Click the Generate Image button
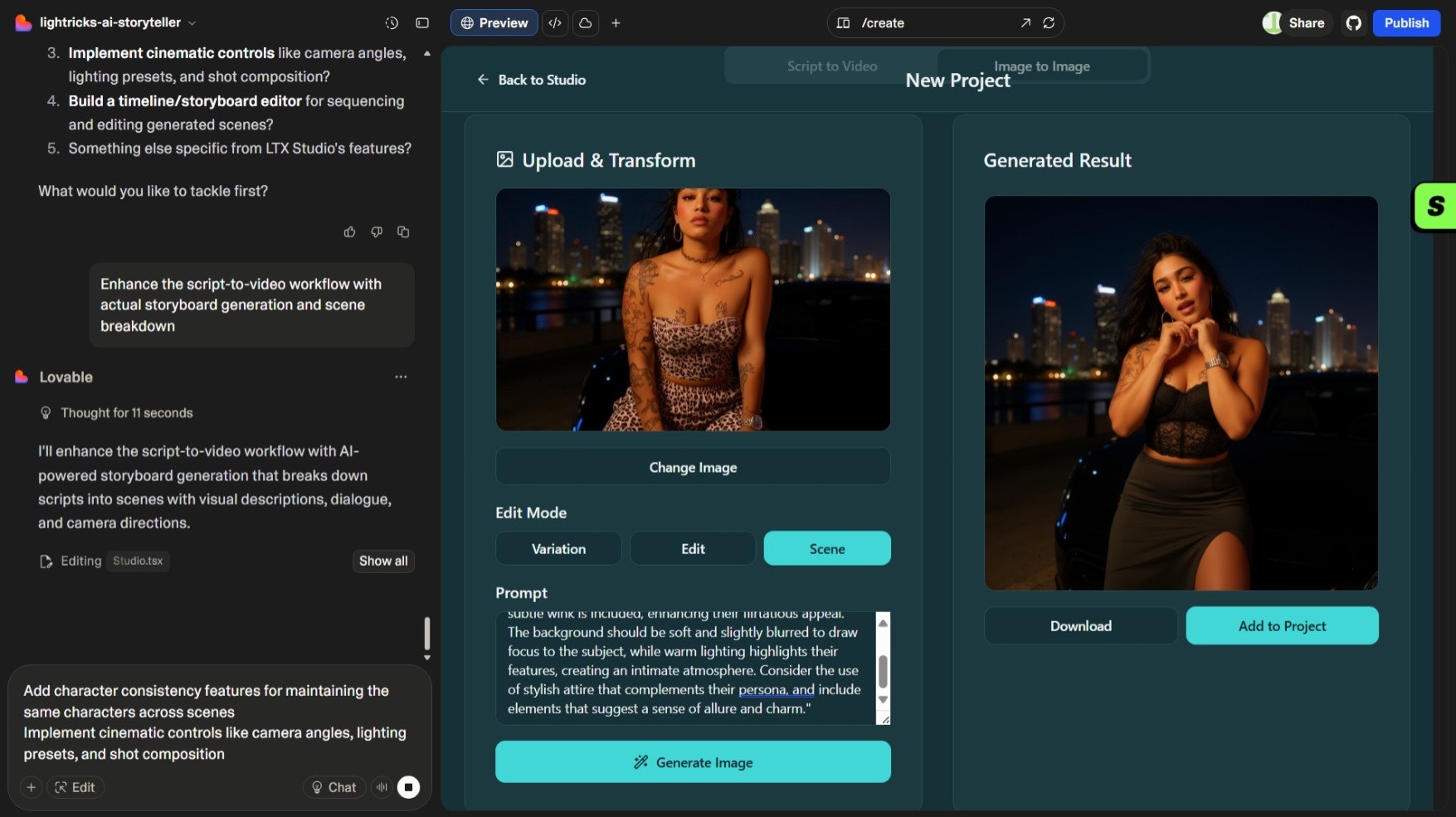The image size is (1456, 817). (x=693, y=761)
